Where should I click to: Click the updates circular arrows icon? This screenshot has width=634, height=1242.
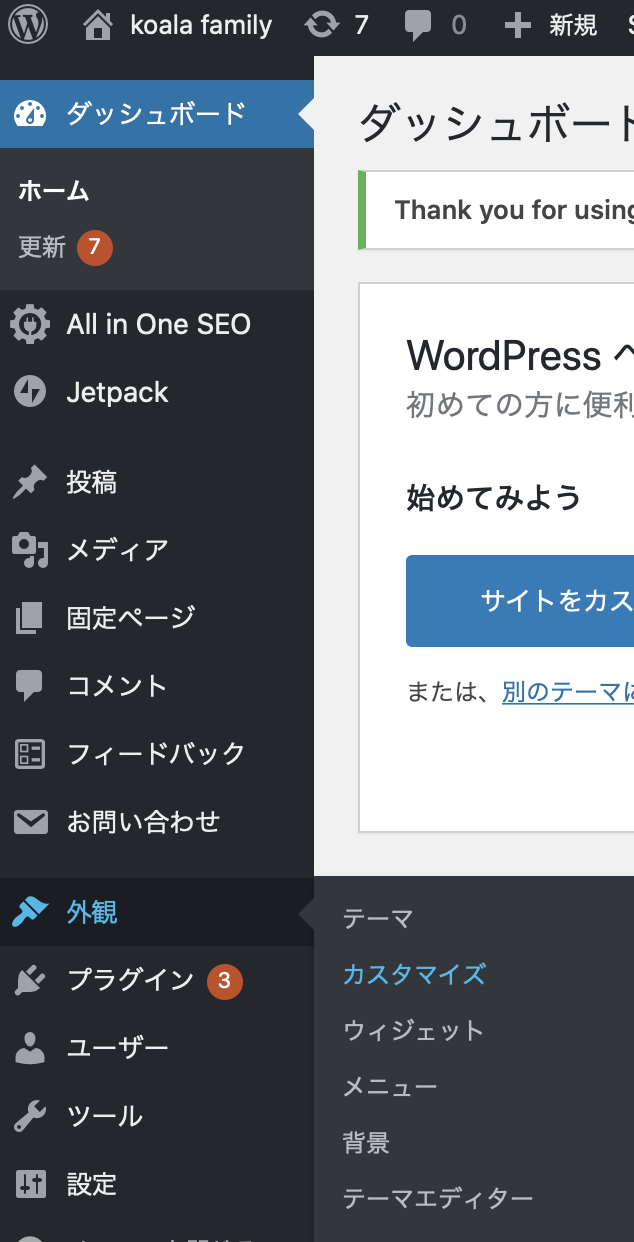coord(322,25)
